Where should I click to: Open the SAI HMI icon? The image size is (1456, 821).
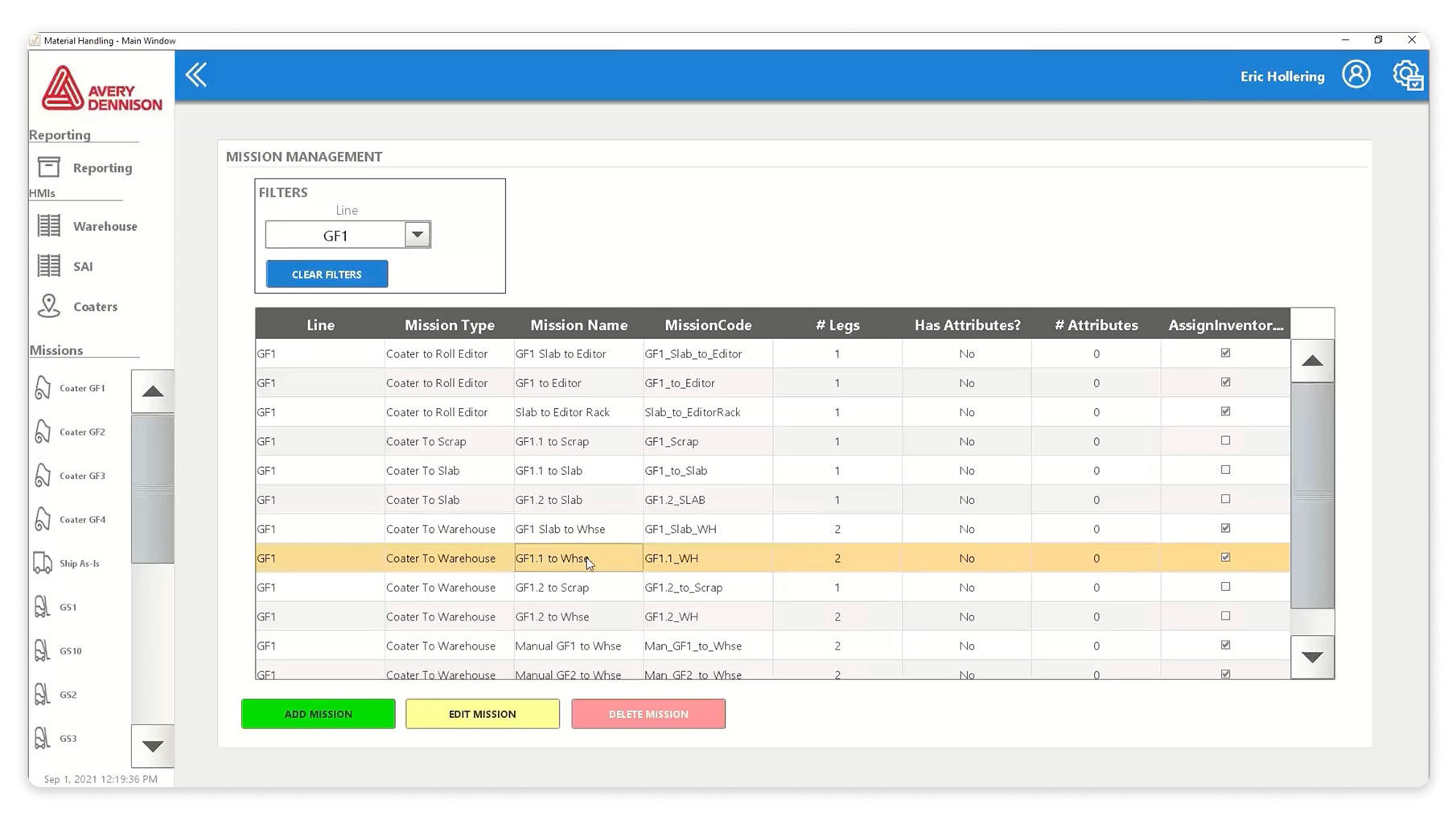pyautogui.click(x=49, y=266)
